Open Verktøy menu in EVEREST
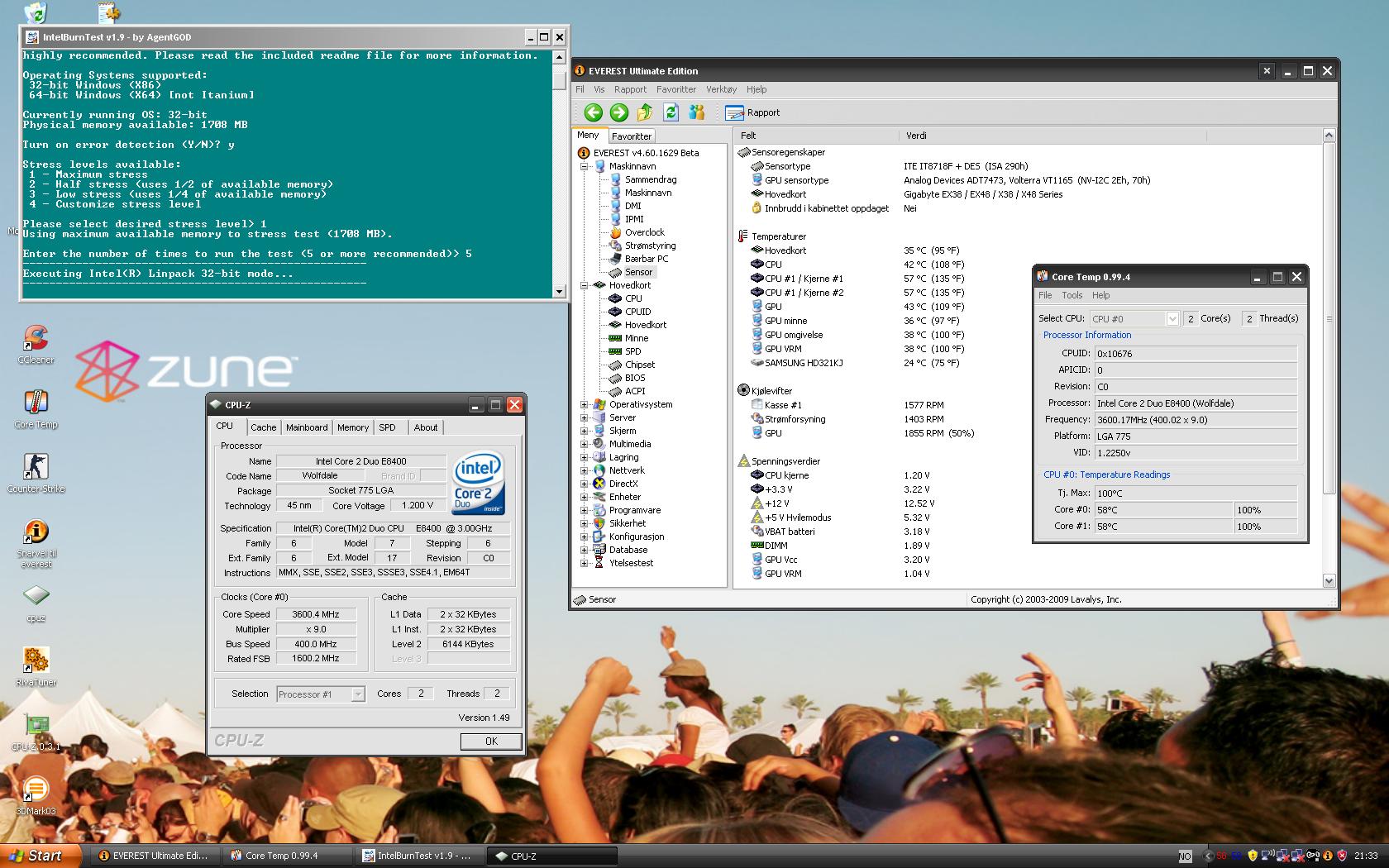The width and height of the screenshot is (1389, 868). pyautogui.click(x=721, y=89)
